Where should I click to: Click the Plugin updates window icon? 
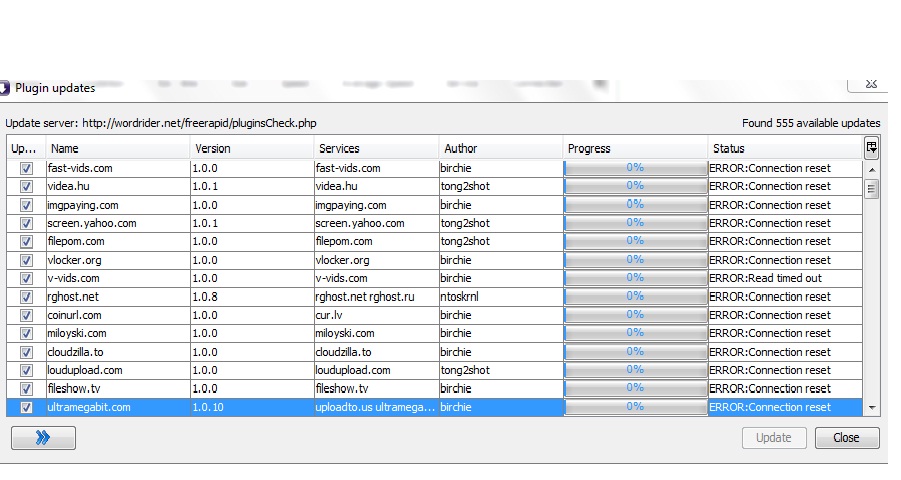(x=5, y=88)
